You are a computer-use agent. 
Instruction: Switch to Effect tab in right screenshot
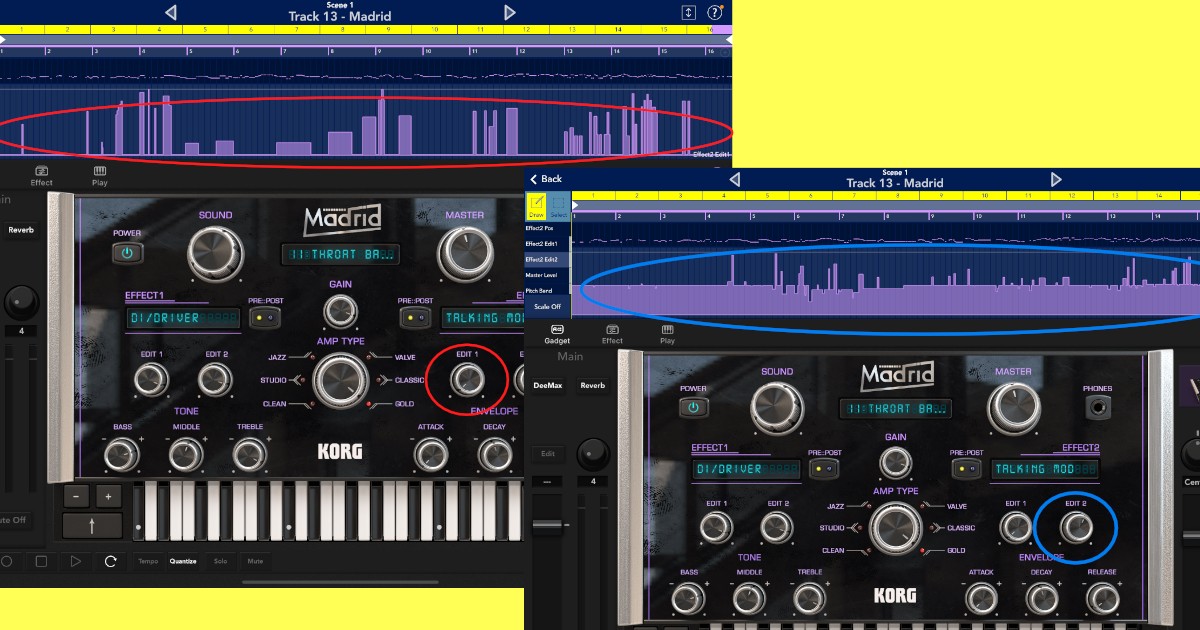(612, 334)
